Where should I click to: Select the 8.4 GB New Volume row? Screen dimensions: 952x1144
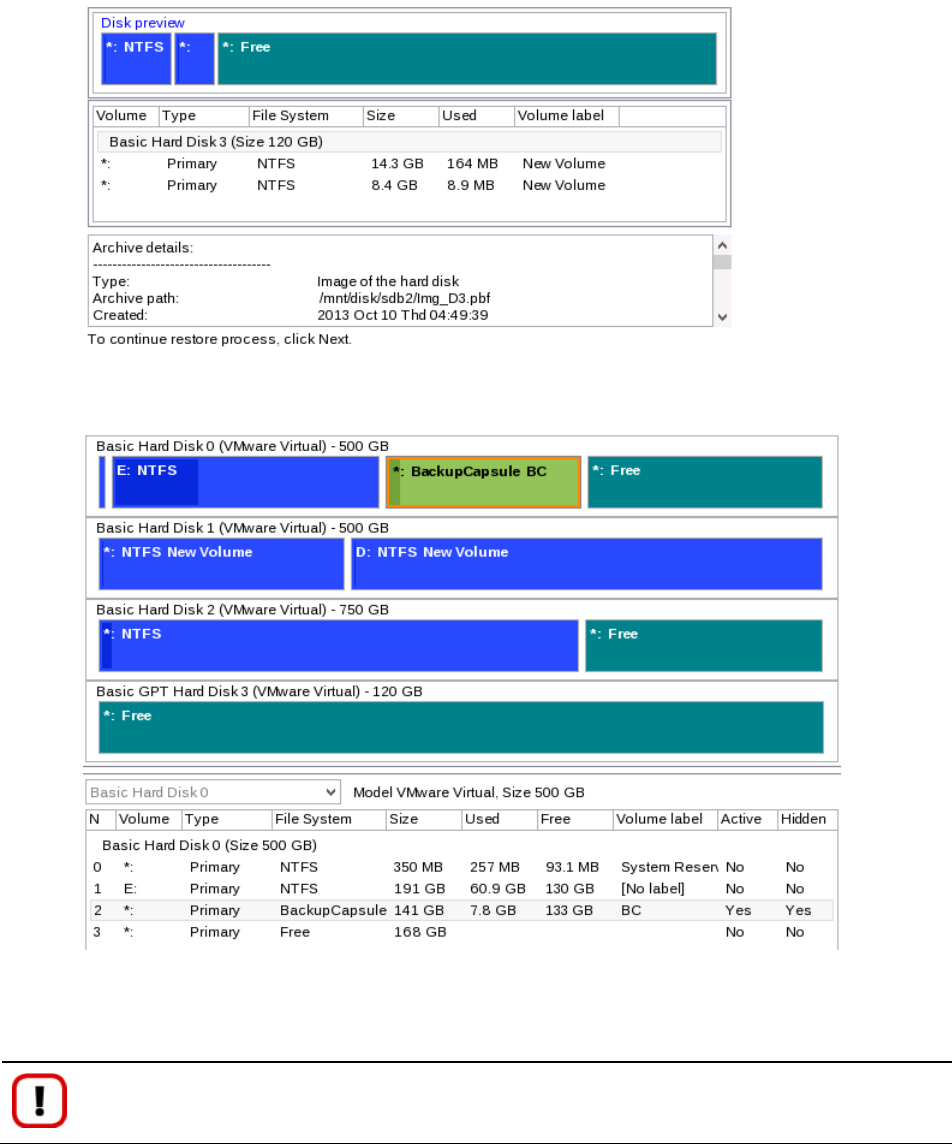click(x=409, y=185)
